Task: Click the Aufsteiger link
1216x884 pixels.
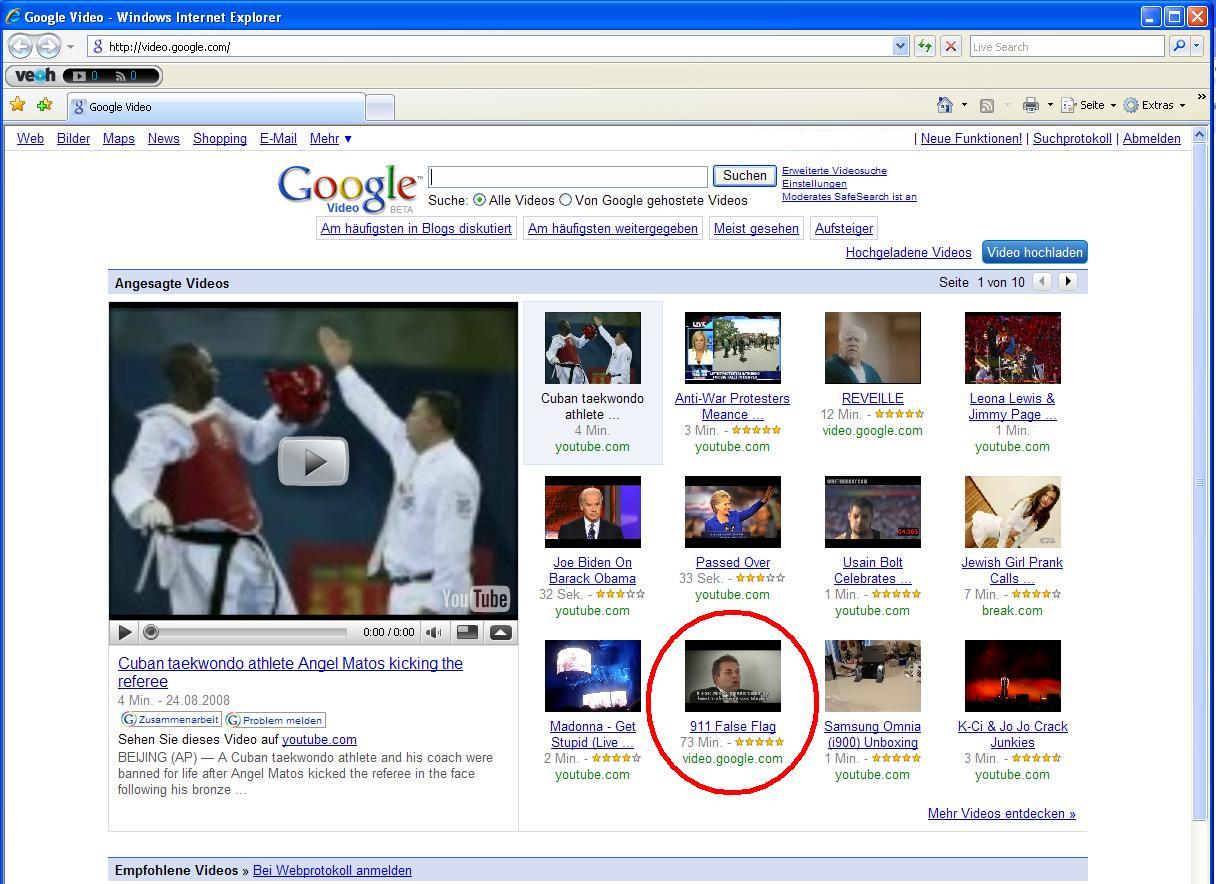Action: click(x=844, y=228)
